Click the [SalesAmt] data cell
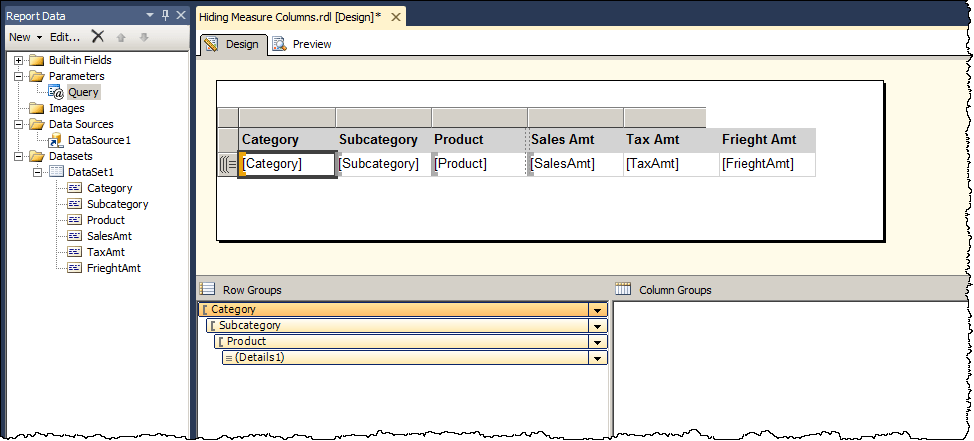The height and width of the screenshot is (441, 974). [x=576, y=165]
